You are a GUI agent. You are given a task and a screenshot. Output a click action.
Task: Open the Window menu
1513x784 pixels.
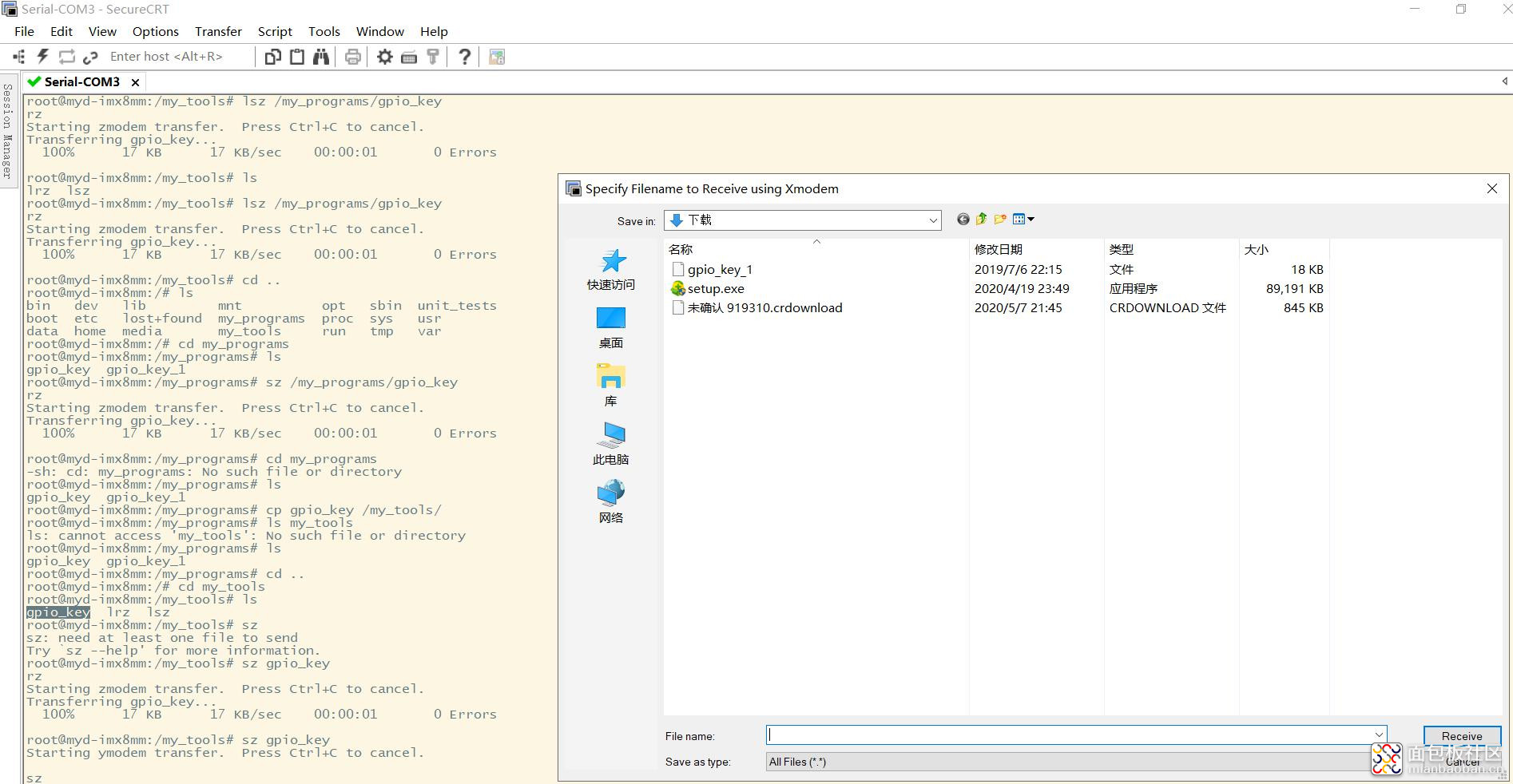click(380, 31)
